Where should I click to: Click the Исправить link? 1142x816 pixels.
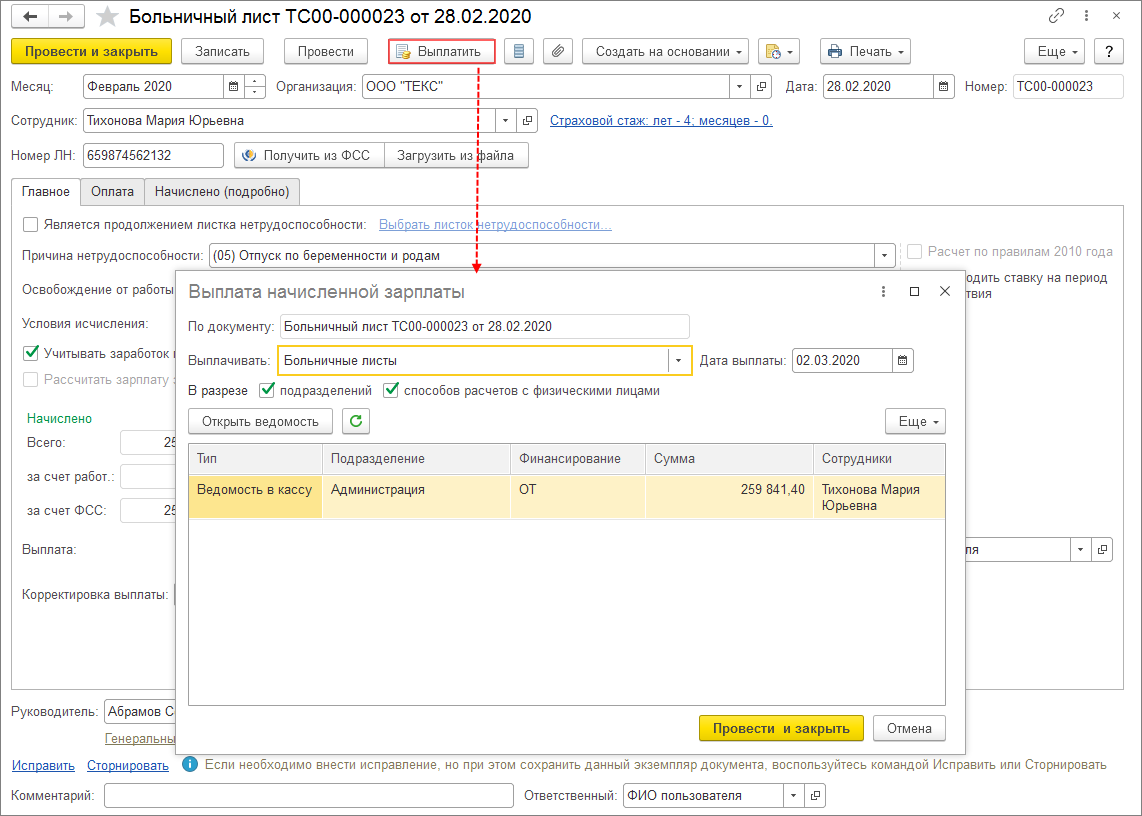(x=43, y=766)
